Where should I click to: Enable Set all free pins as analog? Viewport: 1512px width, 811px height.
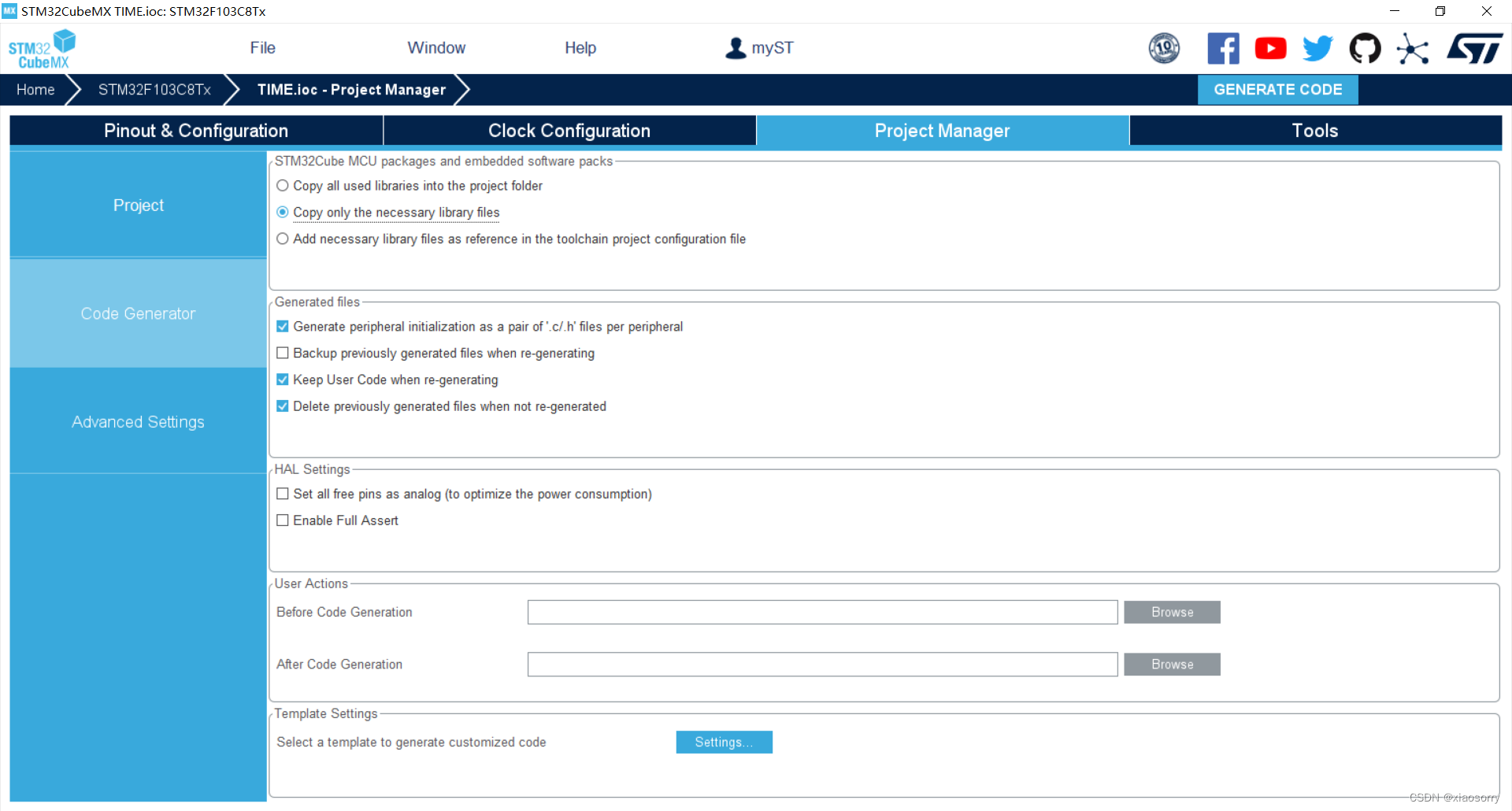point(283,494)
